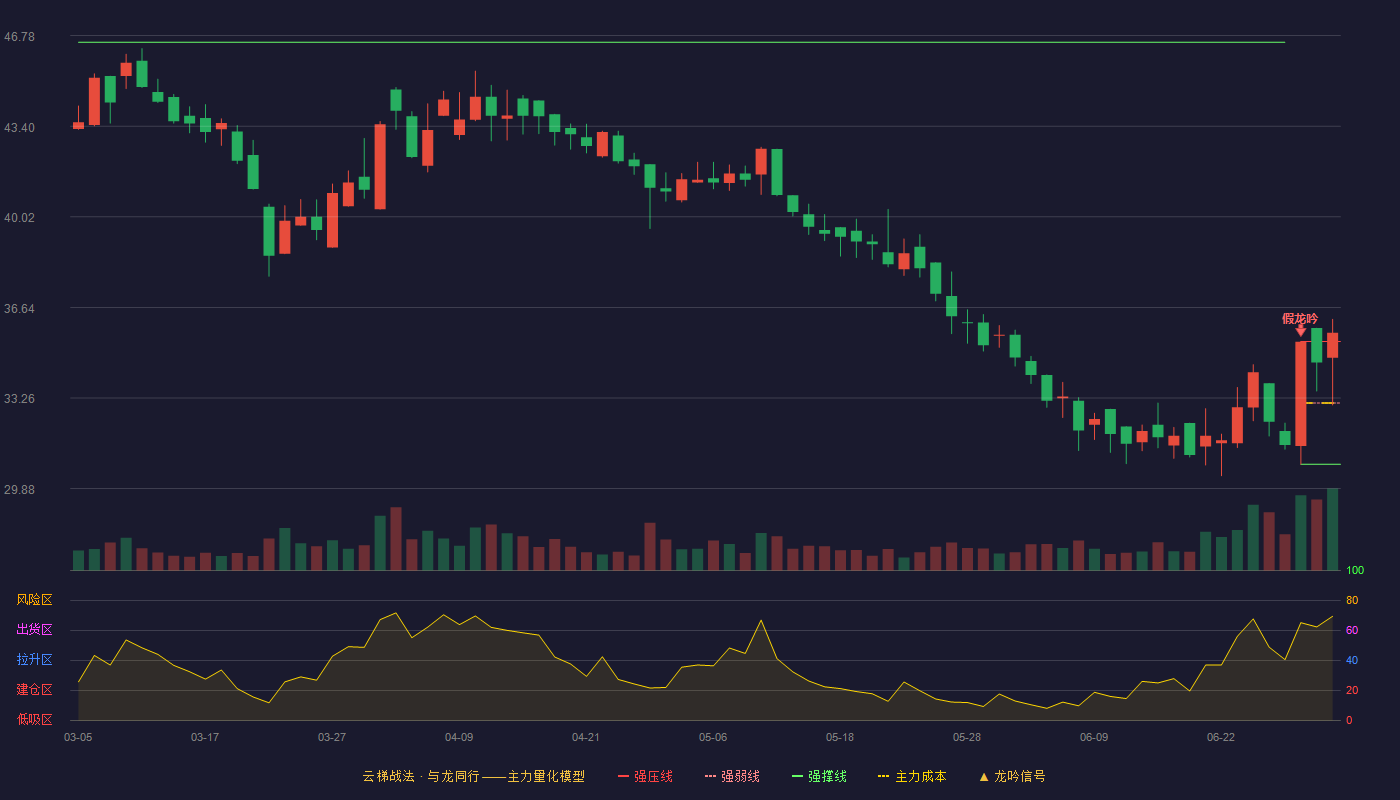Click the 建仓区 zone label

34,690
